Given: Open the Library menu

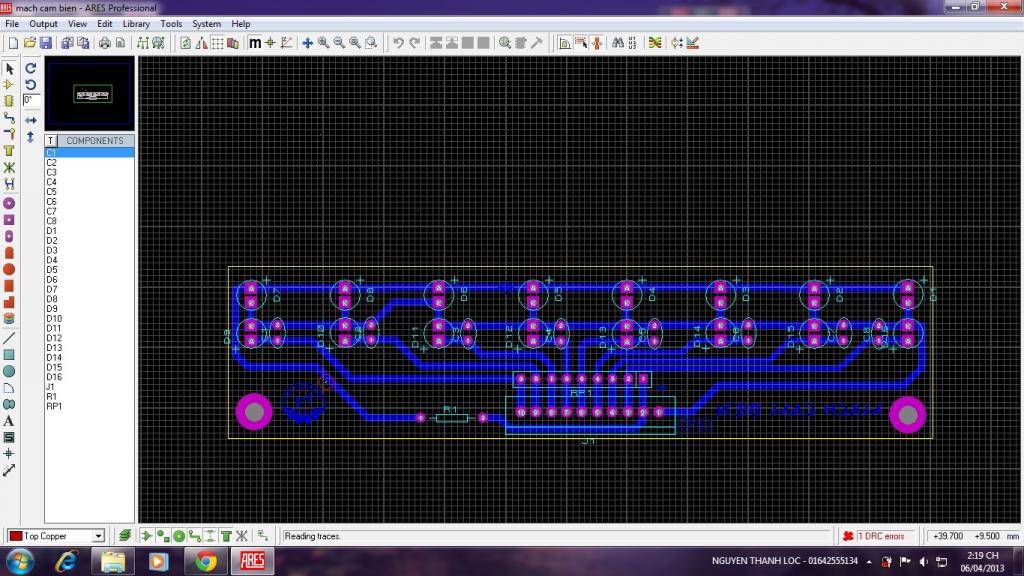Looking at the screenshot, I should point(136,23).
